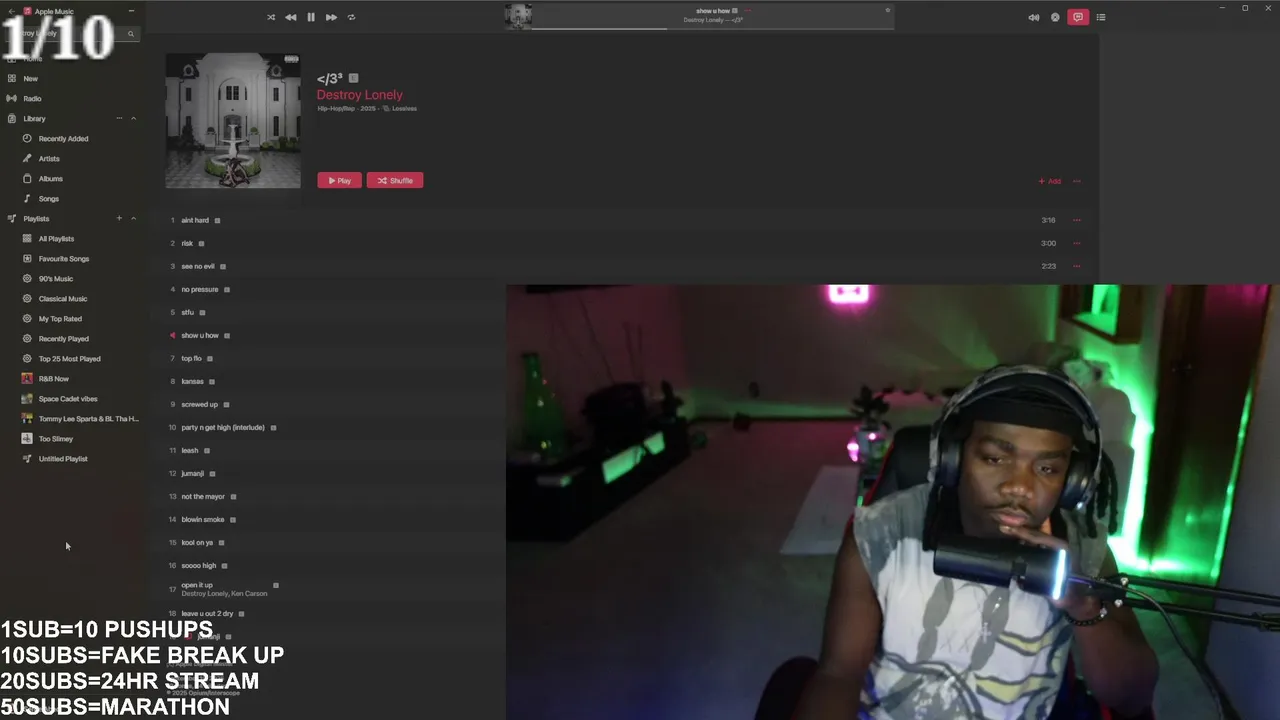1280x720 pixels.
Task: Click the search magnifier icon
Action: [x=130, y=34]
